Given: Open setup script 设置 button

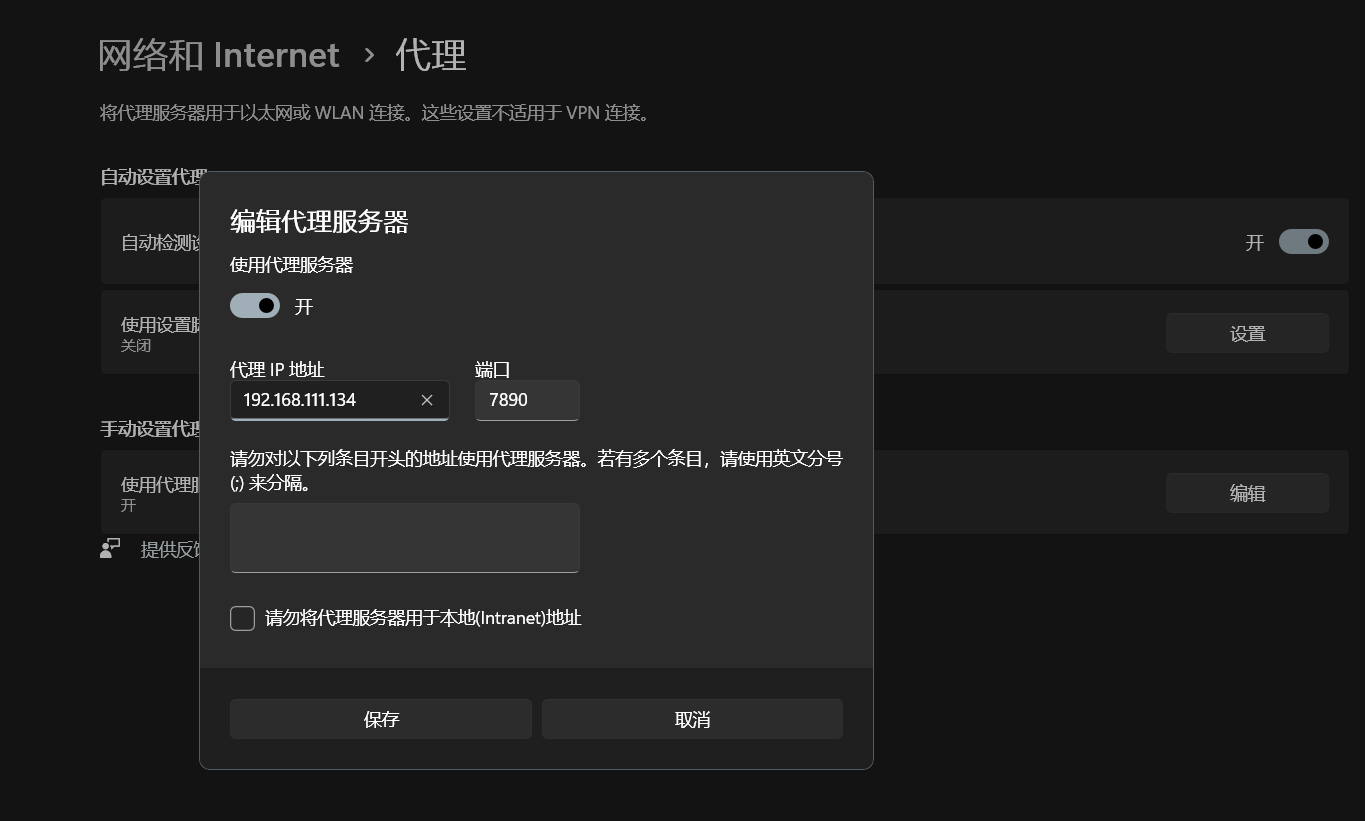Looking at the screenshot, I should (x=1247, y=333).
